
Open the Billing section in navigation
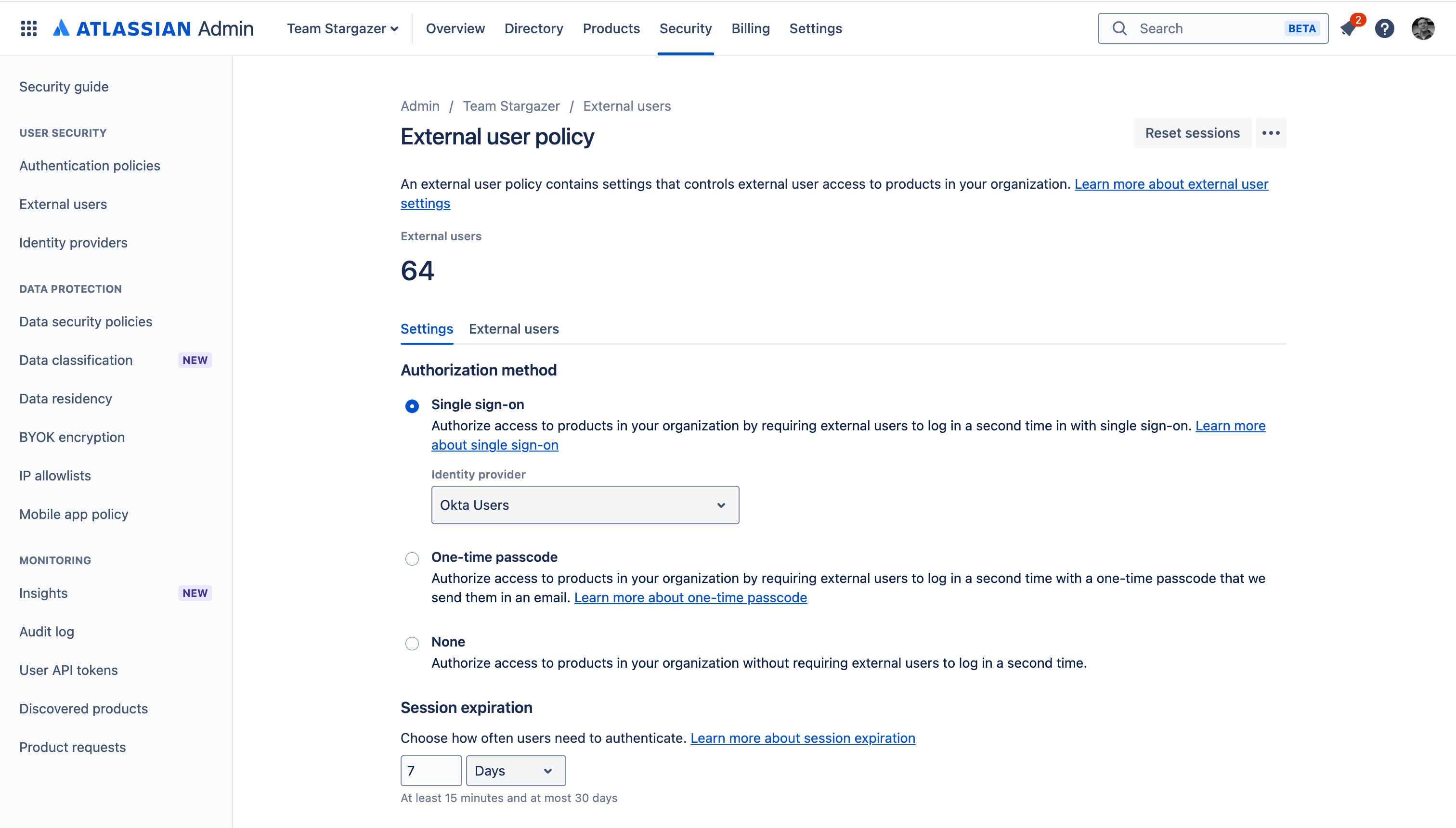coord(750,28)
